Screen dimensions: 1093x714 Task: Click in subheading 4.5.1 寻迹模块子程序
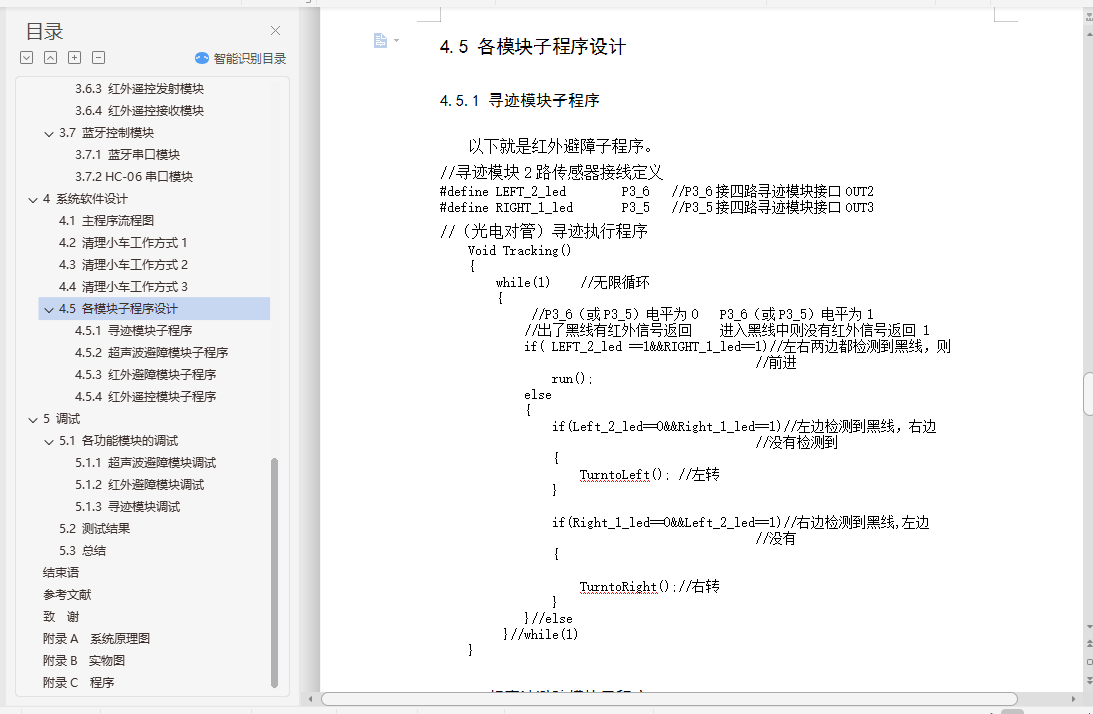[x=519, y=100]
